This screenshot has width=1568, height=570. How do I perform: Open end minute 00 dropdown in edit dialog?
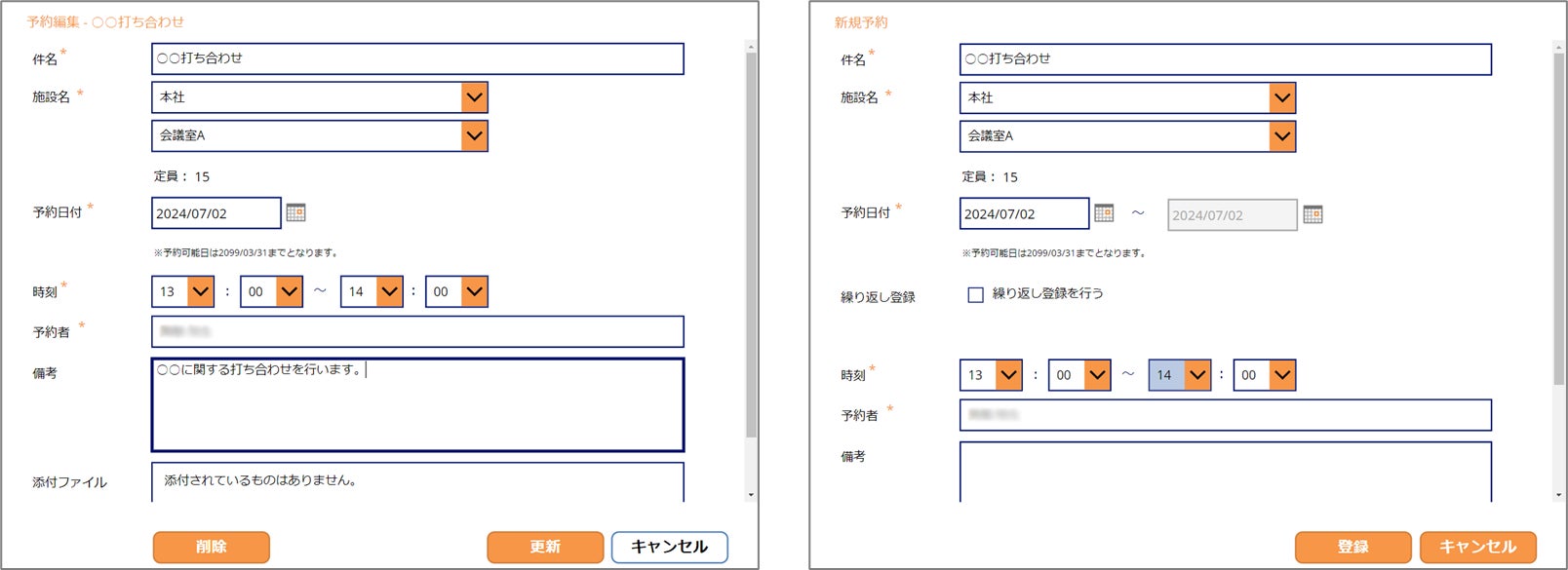474,291
